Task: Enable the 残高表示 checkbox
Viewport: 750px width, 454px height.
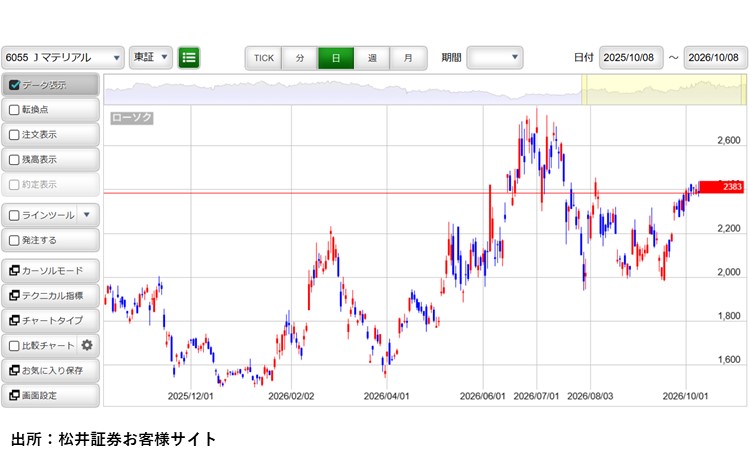Action: (x=14, y=159)
